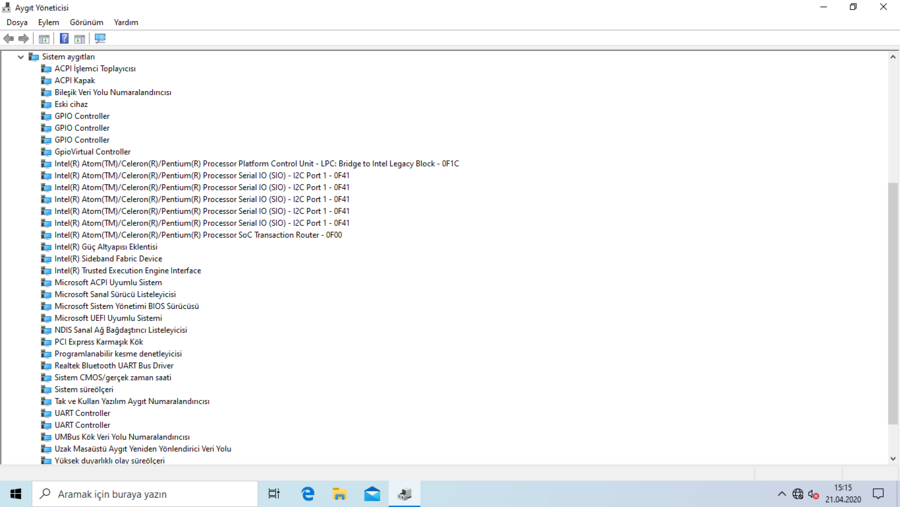
Task: Open File Explorer from taskbar
Action: point(340,494)
